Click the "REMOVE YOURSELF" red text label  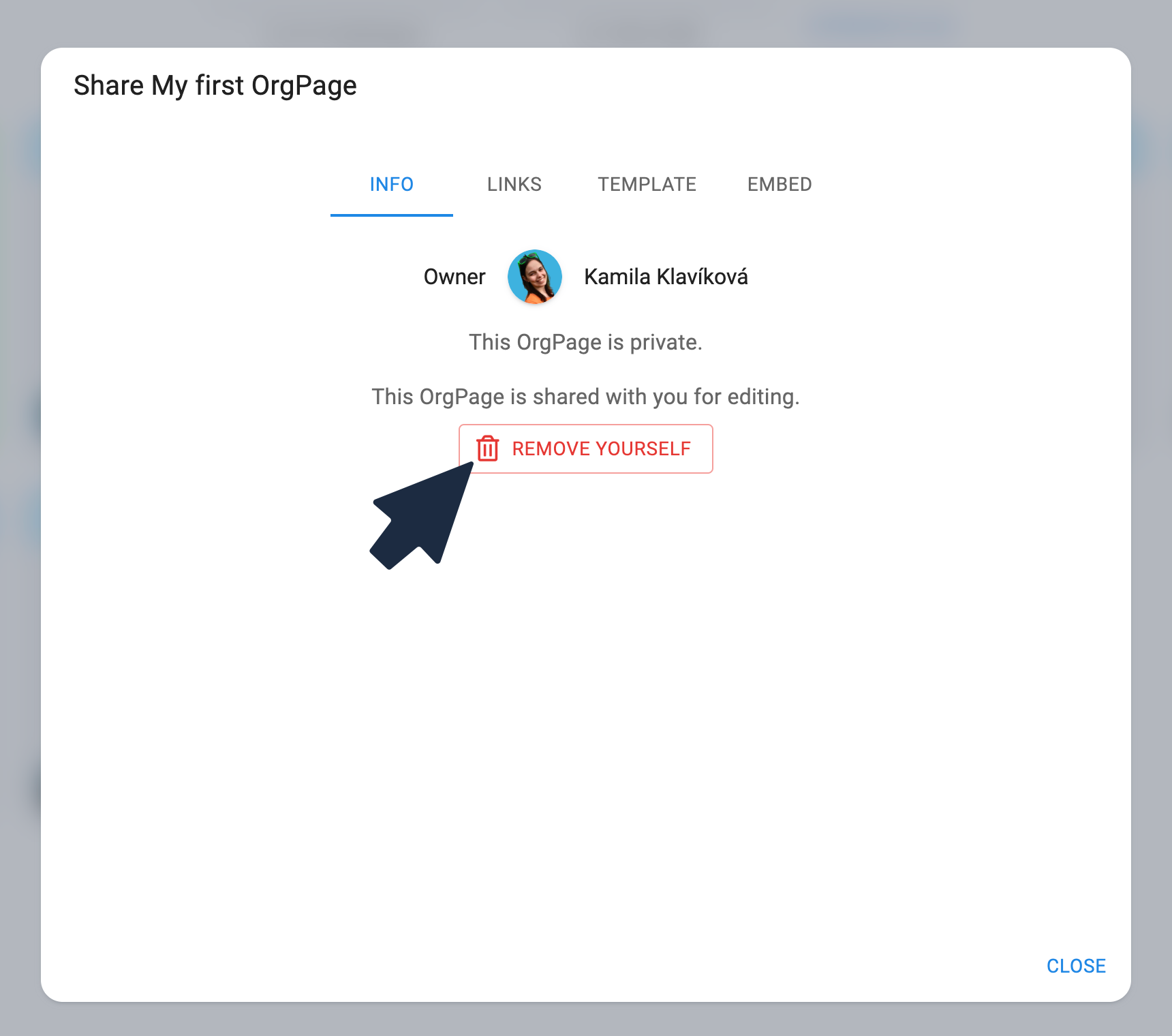pos(601,448)
